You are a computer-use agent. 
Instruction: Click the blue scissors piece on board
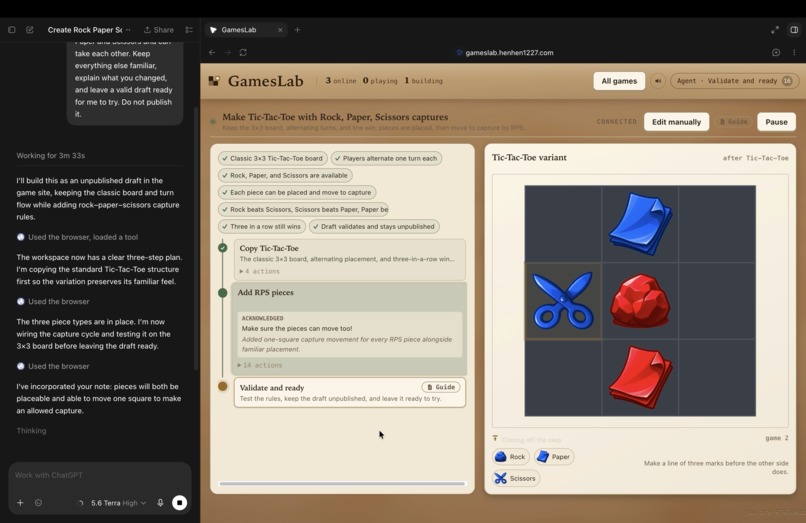563,301
